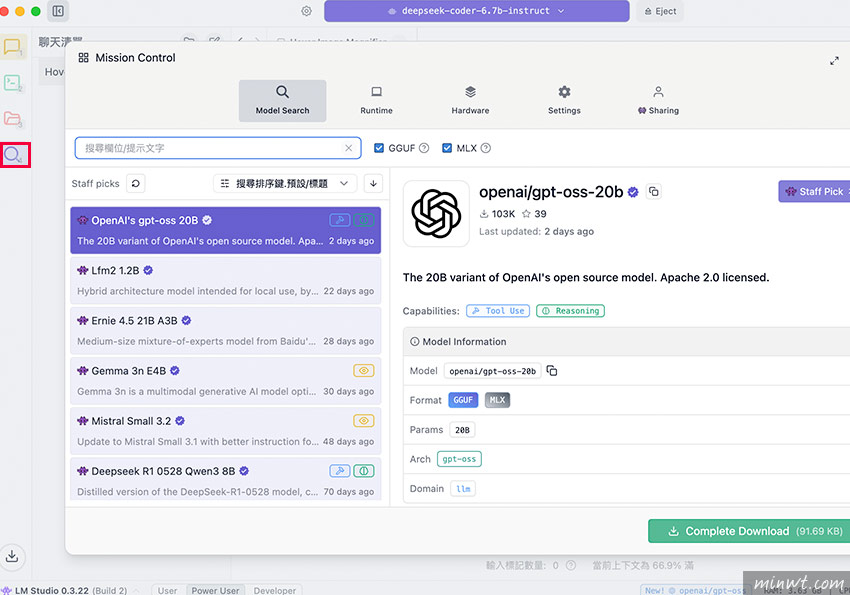The width and height of the screenshot is (850, 595).
Task: Open the search sort order dropdown
Action: point(285,184)
